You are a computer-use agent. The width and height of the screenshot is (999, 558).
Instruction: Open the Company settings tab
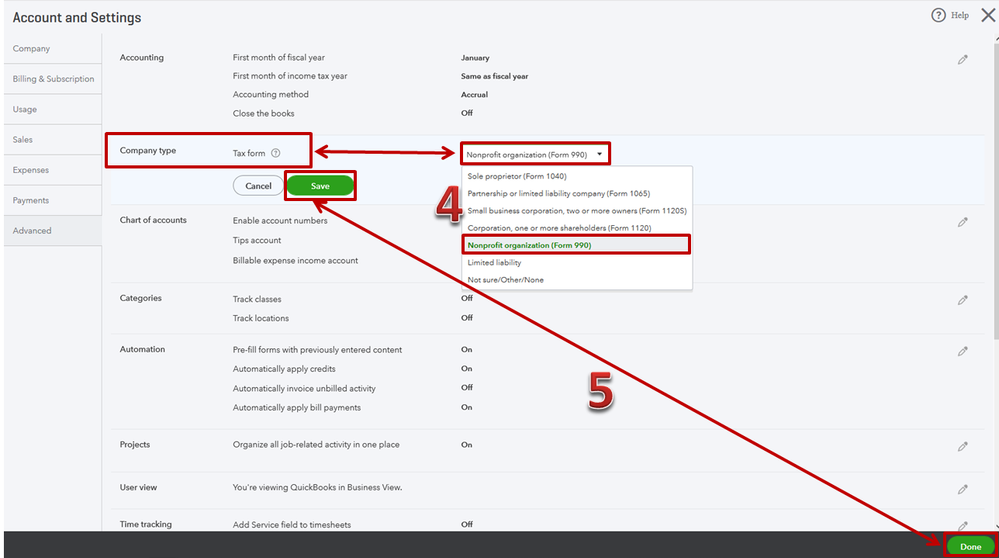pyautogui.click(x=52, y=48)
